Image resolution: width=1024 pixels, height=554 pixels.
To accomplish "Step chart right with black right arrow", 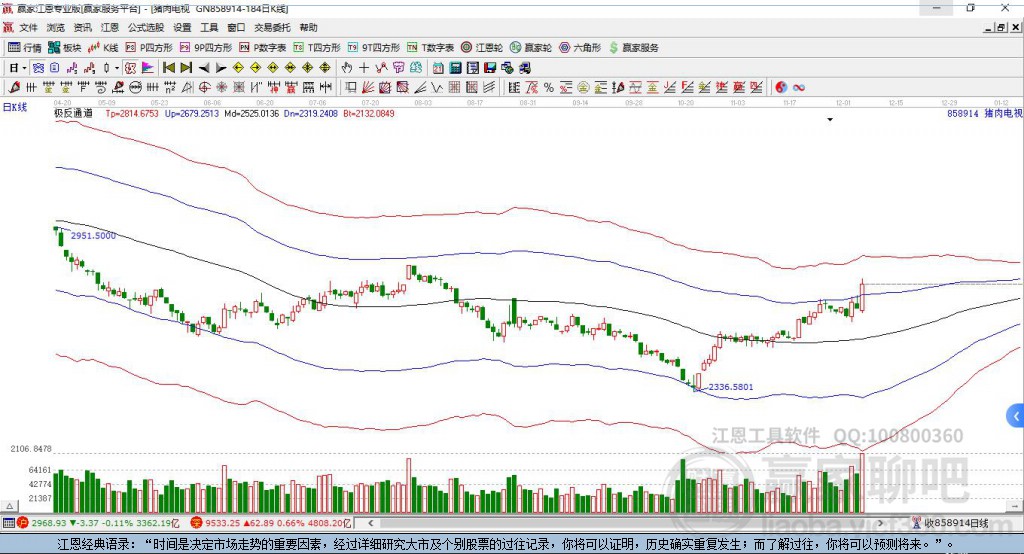I will point(221,68).
